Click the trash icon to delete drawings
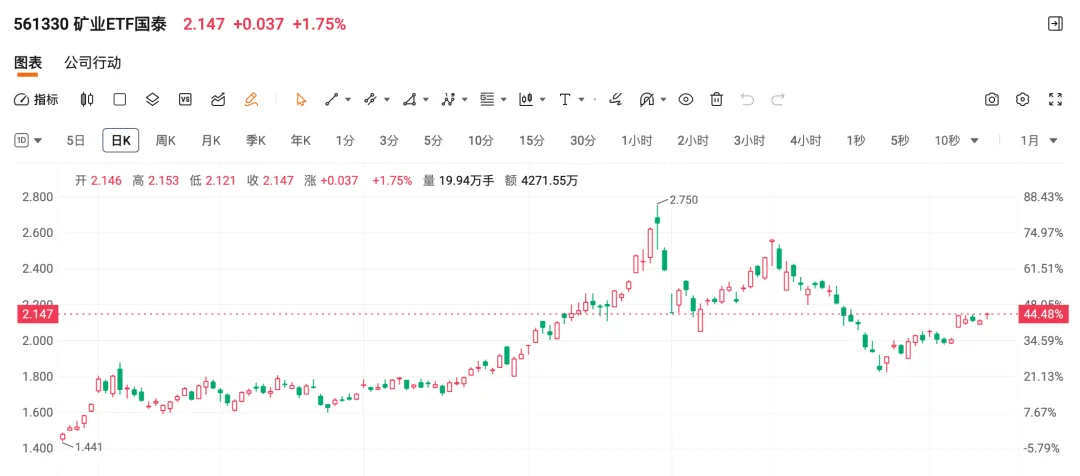Screen dimensions: 1080x476 [716, 99]
